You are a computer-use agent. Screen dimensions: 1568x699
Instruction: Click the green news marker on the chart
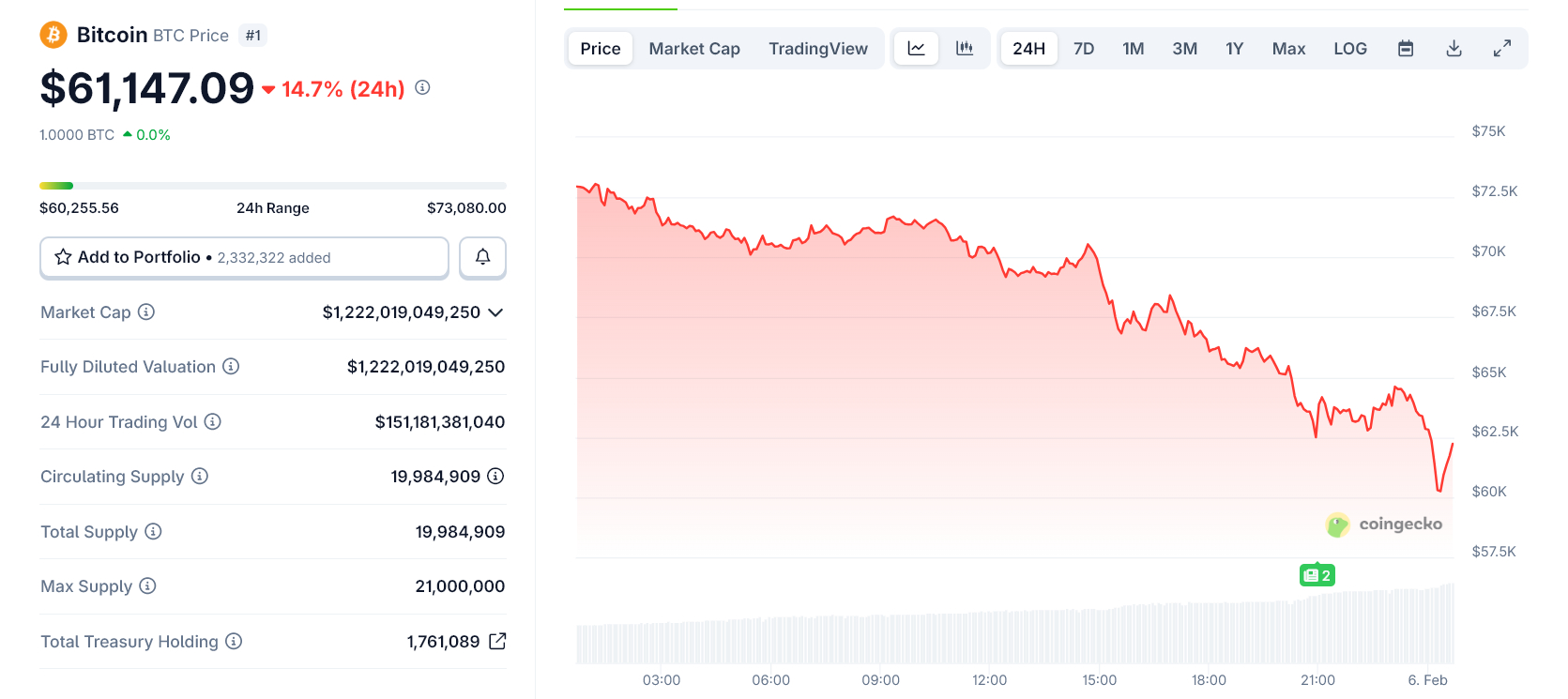click(x=1317, y=574)
